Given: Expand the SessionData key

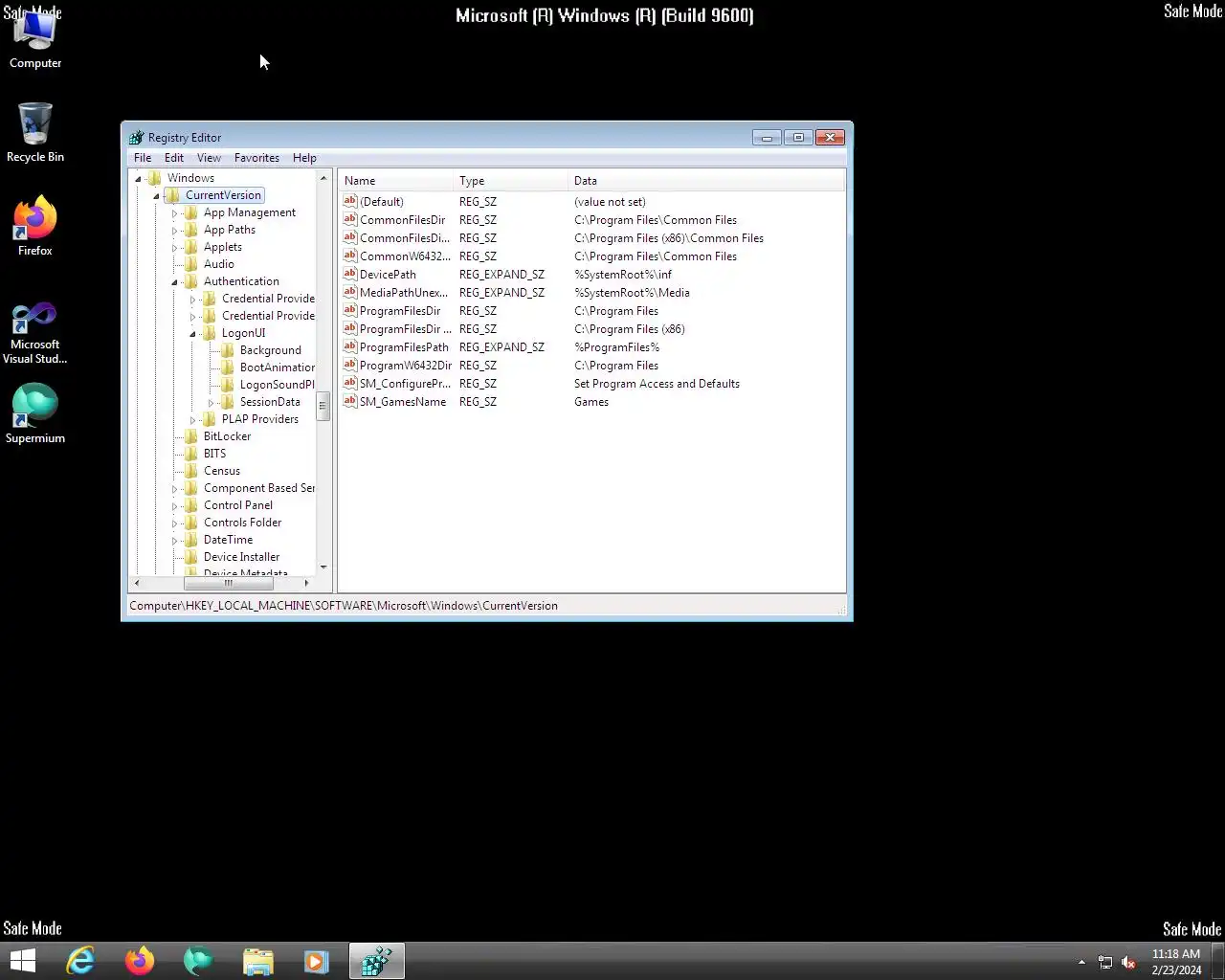Looking at the screenshot, I should 211,403.
